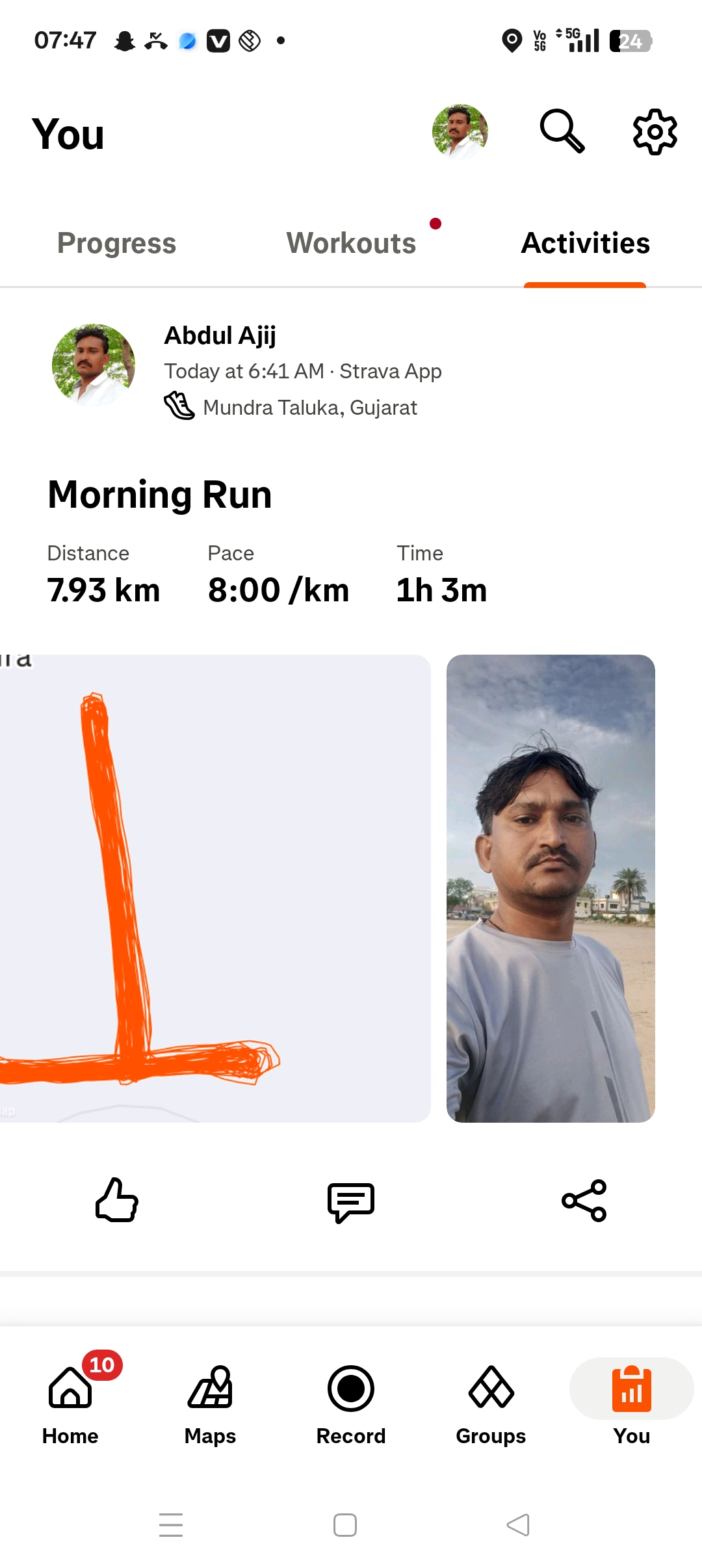Tap Android back navigation triangle
The image size is (702, 1568).
[518, 1524]
